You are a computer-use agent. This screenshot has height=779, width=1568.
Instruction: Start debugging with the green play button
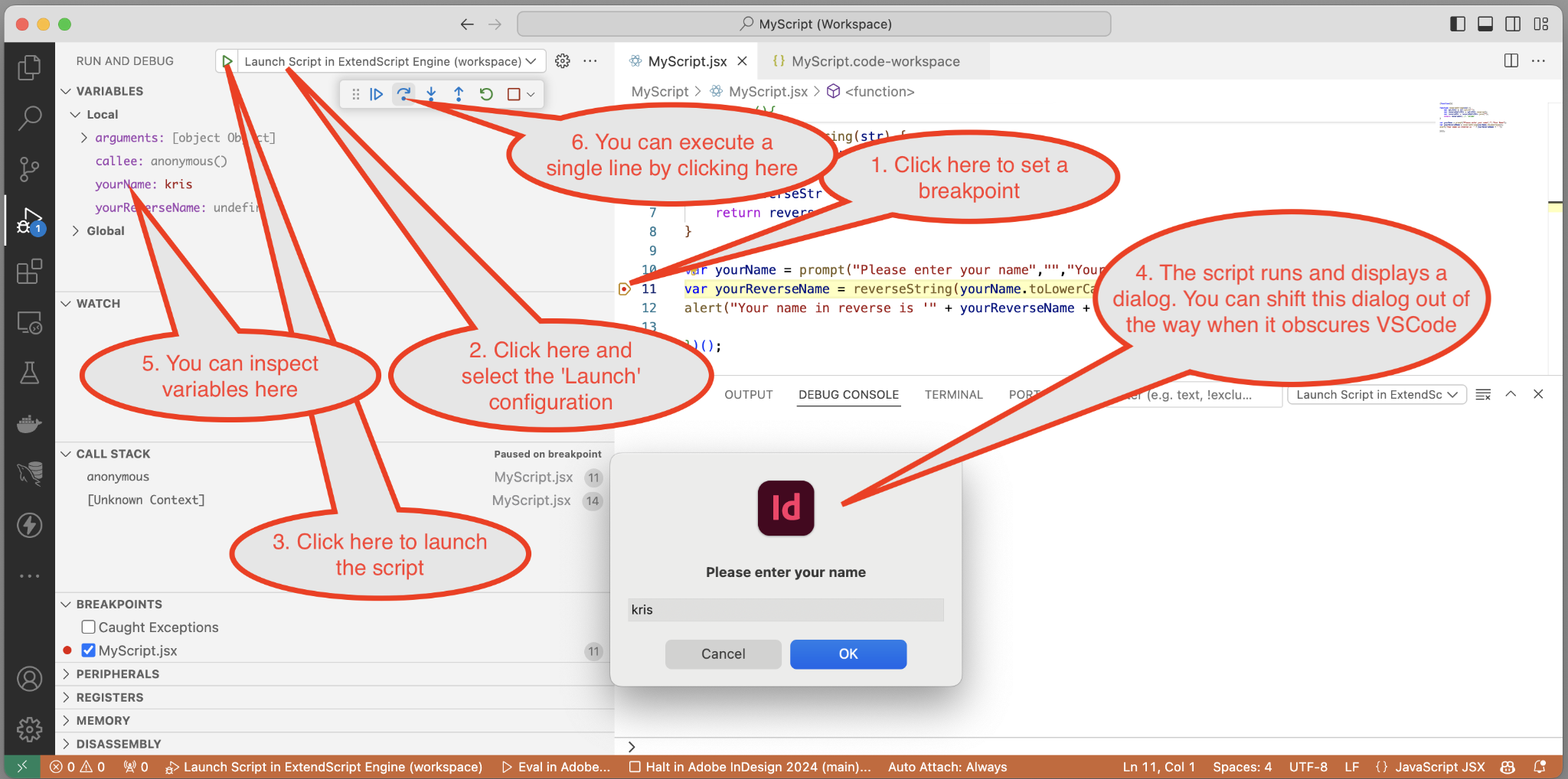click(x=227, y=61)
